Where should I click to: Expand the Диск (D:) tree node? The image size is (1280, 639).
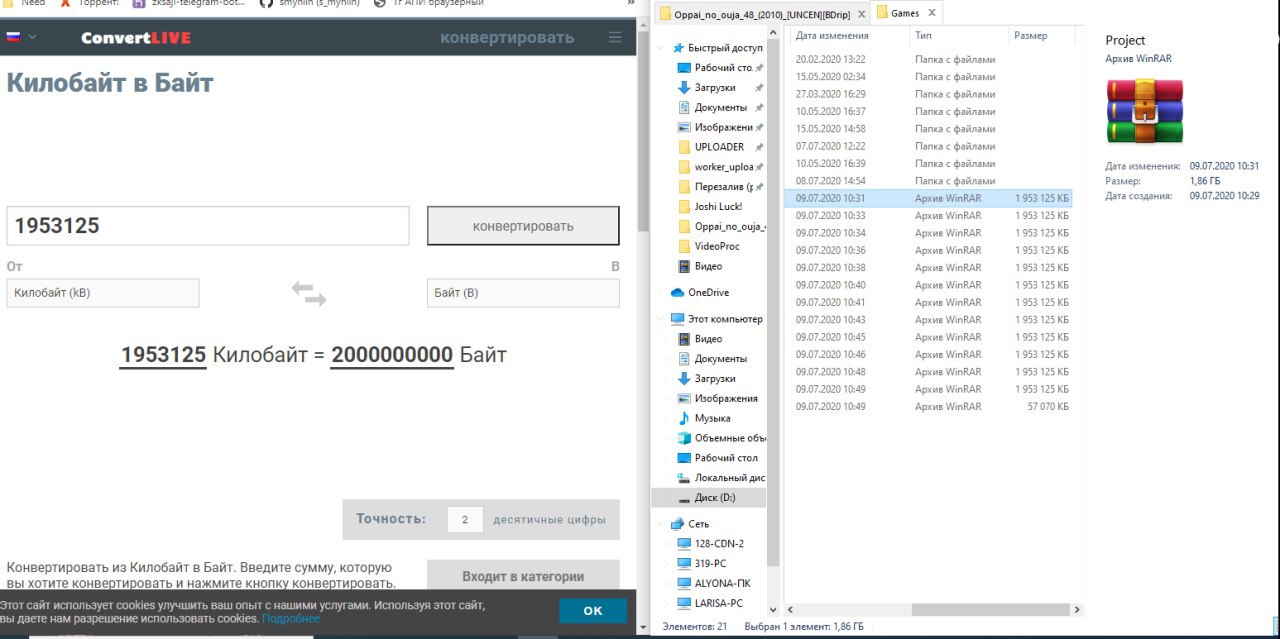[668, 498]
